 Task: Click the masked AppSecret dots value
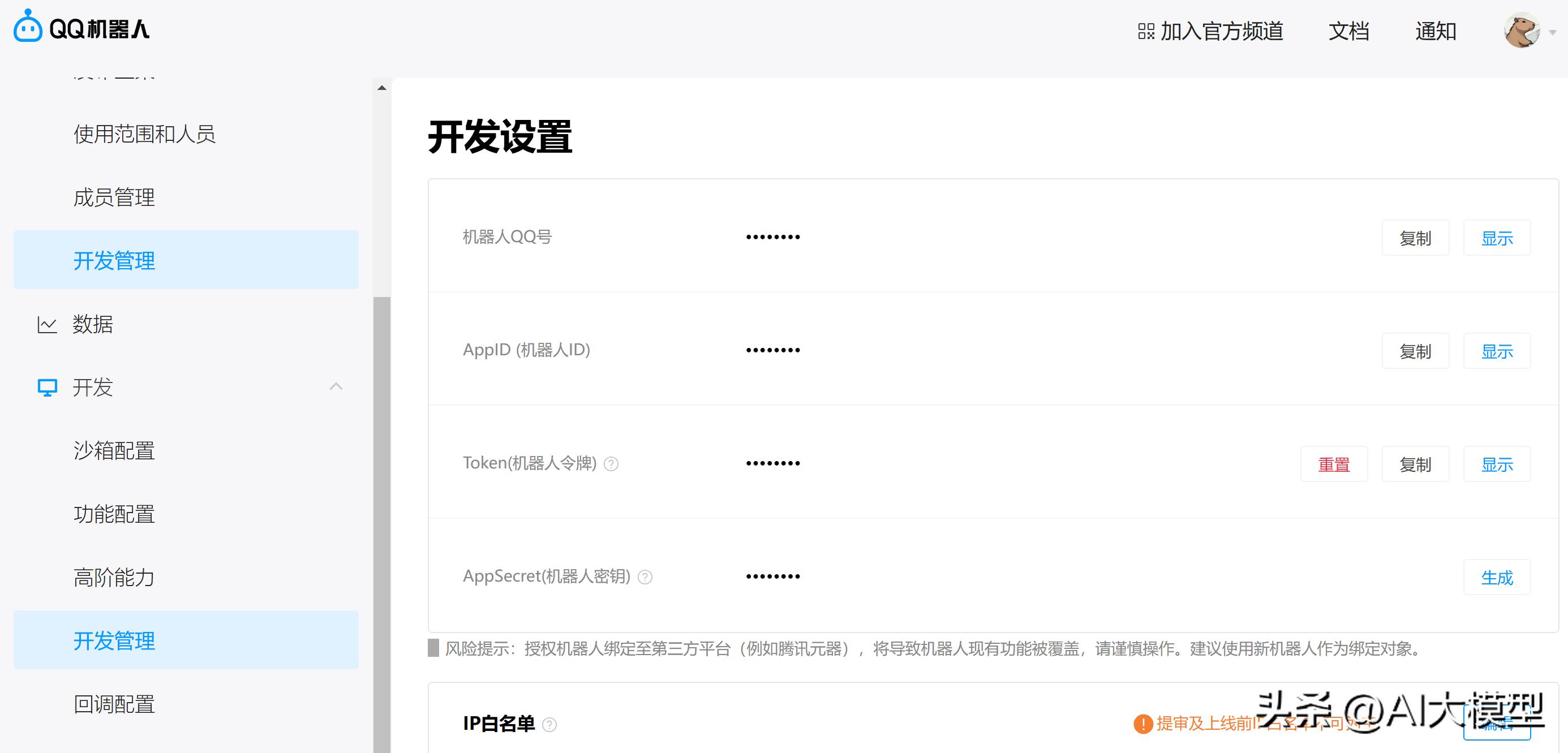773,576
